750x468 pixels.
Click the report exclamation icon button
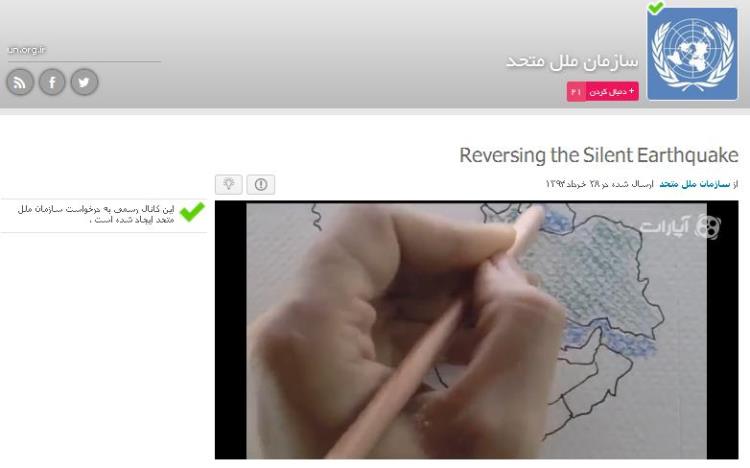261,184
